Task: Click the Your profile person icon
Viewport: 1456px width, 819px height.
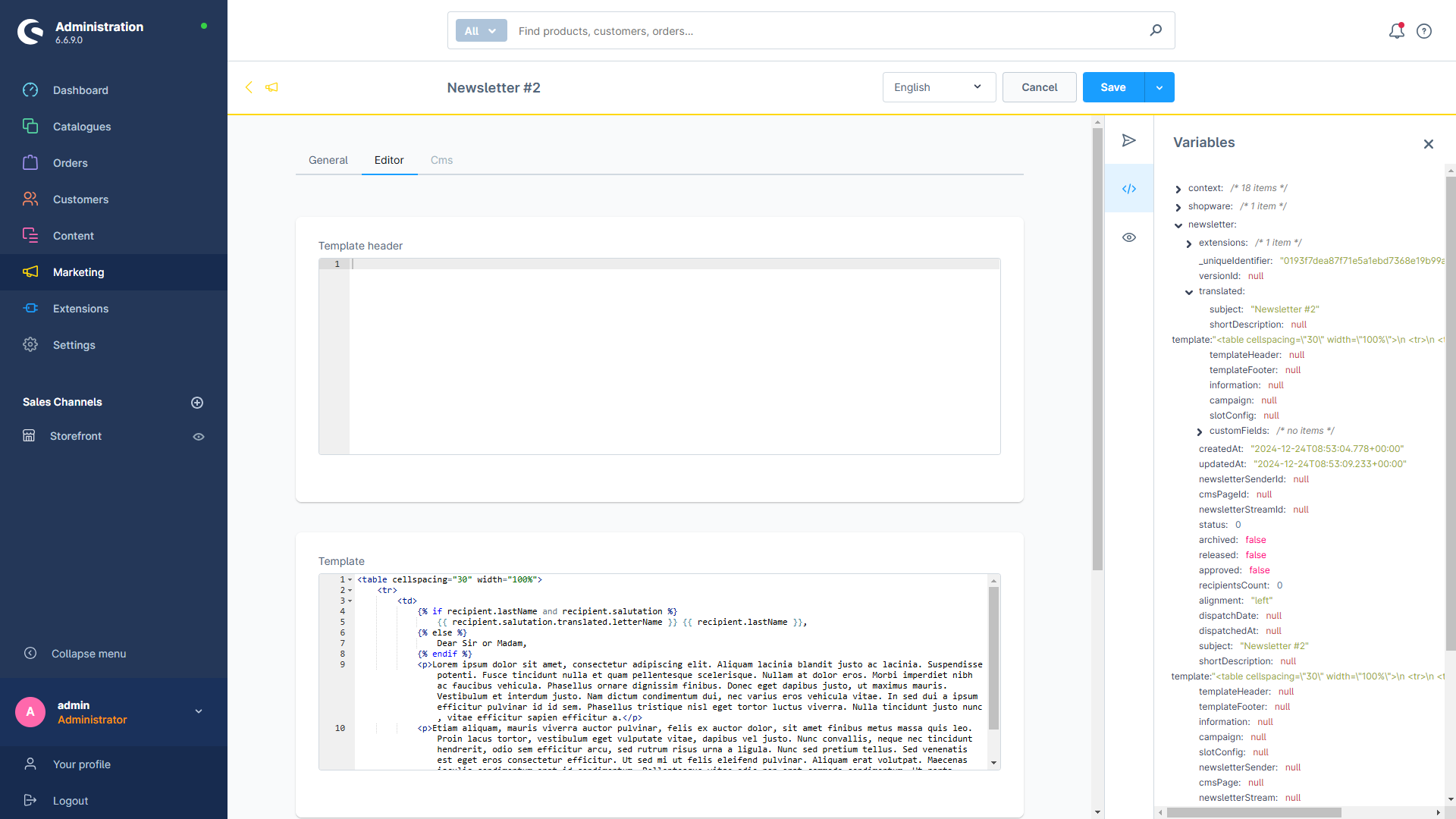Action: point(30,764)
